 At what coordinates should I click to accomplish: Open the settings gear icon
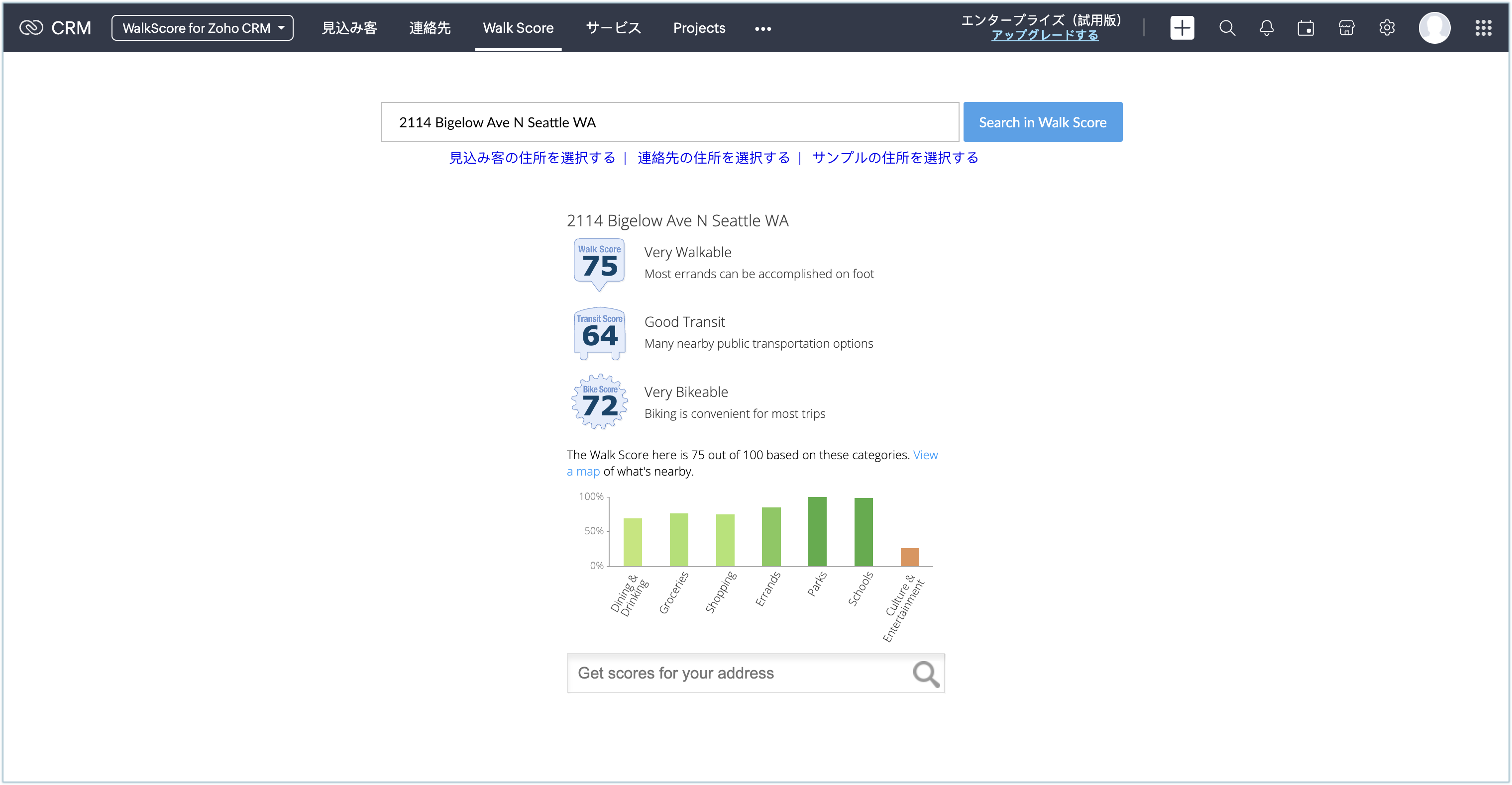click(x=1387, y=27)
